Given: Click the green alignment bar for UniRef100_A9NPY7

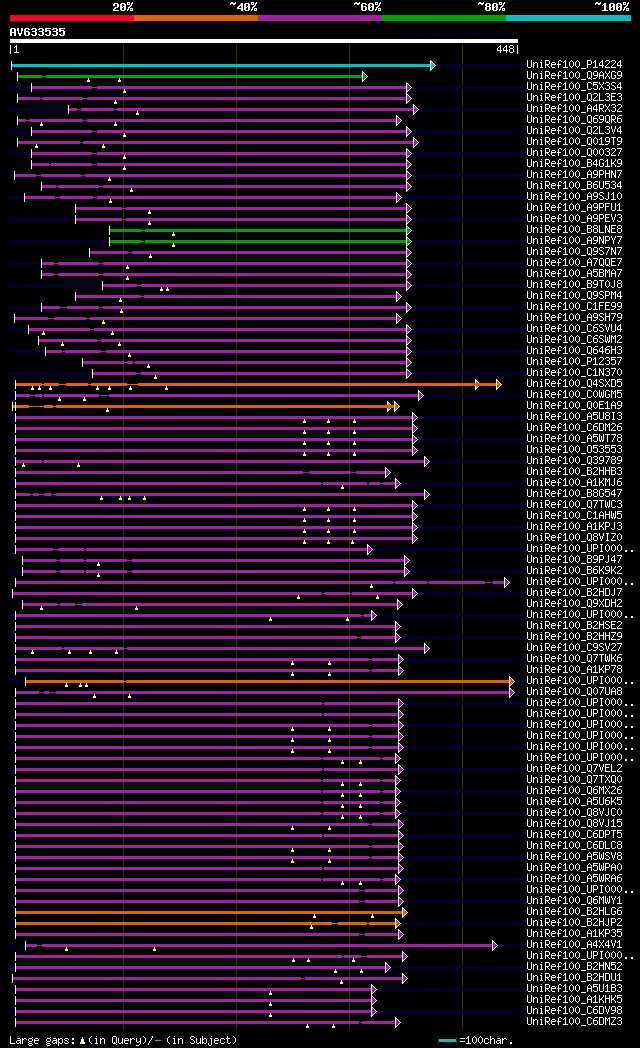Looking at the screenshot, I should point(259,241).
